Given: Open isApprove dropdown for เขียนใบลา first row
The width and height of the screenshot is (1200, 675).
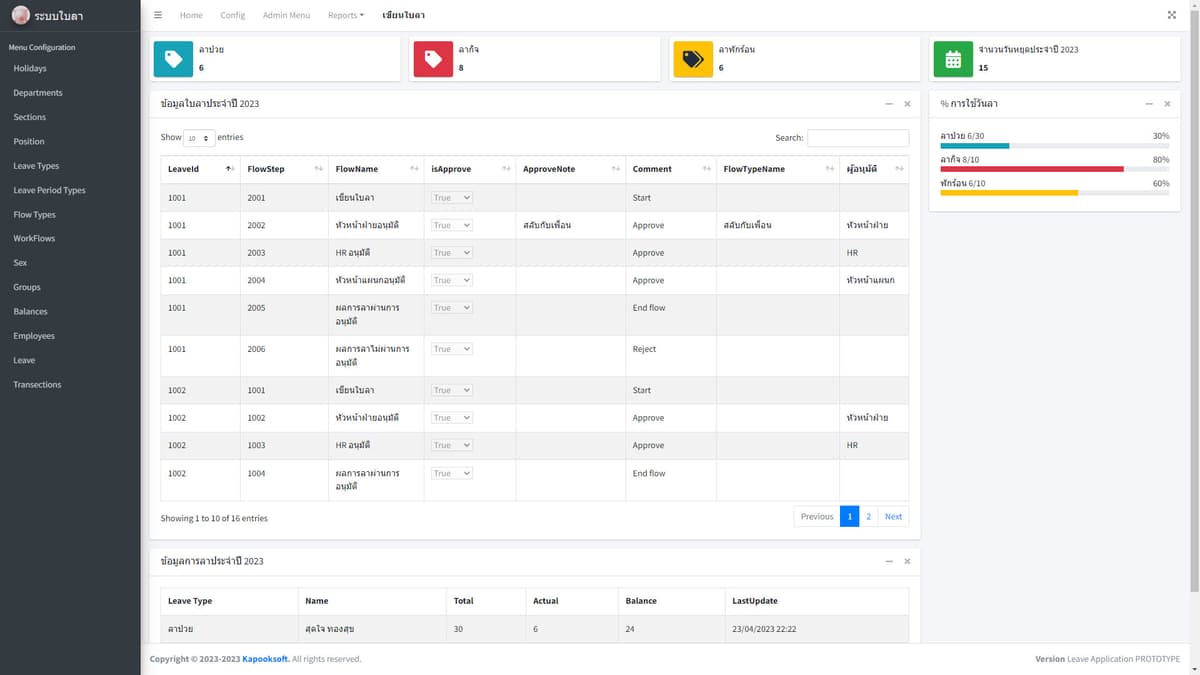Looking at the screenshot, I should pyautogui.click(x=452, y=198).
